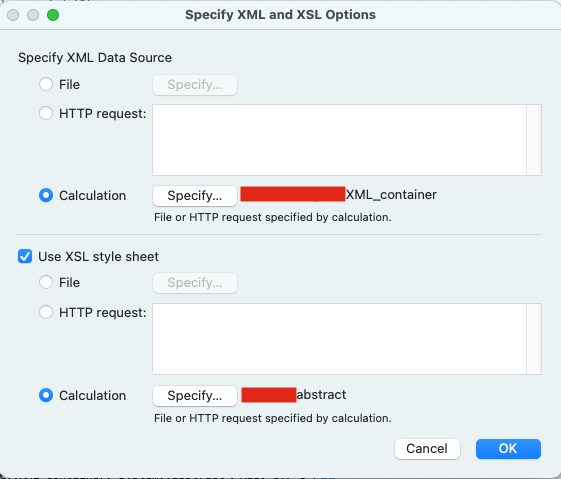
Task: Click the XML_container calculation text
Action: tap(391, 195)
